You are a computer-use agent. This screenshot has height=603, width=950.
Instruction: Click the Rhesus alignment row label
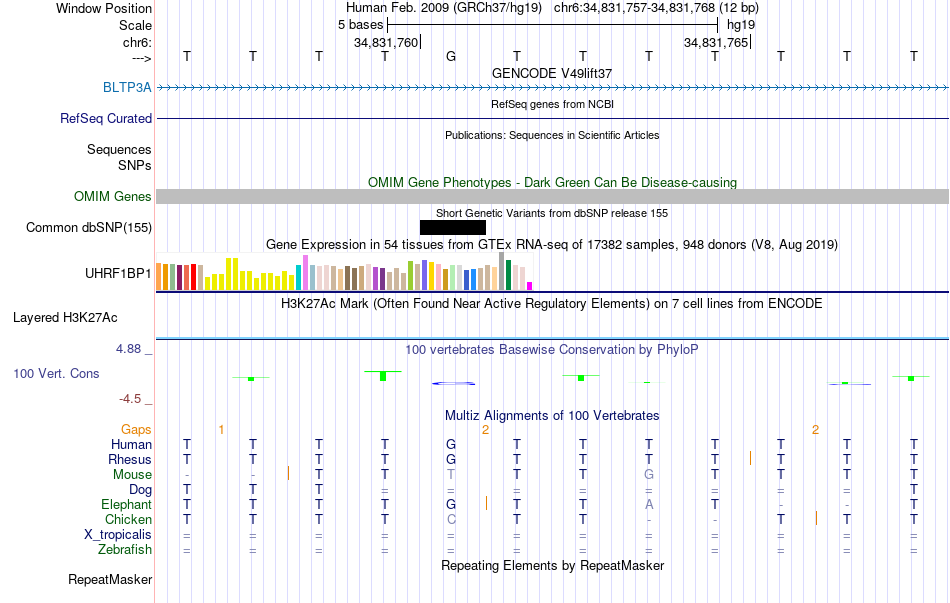(x=130, y=460)
